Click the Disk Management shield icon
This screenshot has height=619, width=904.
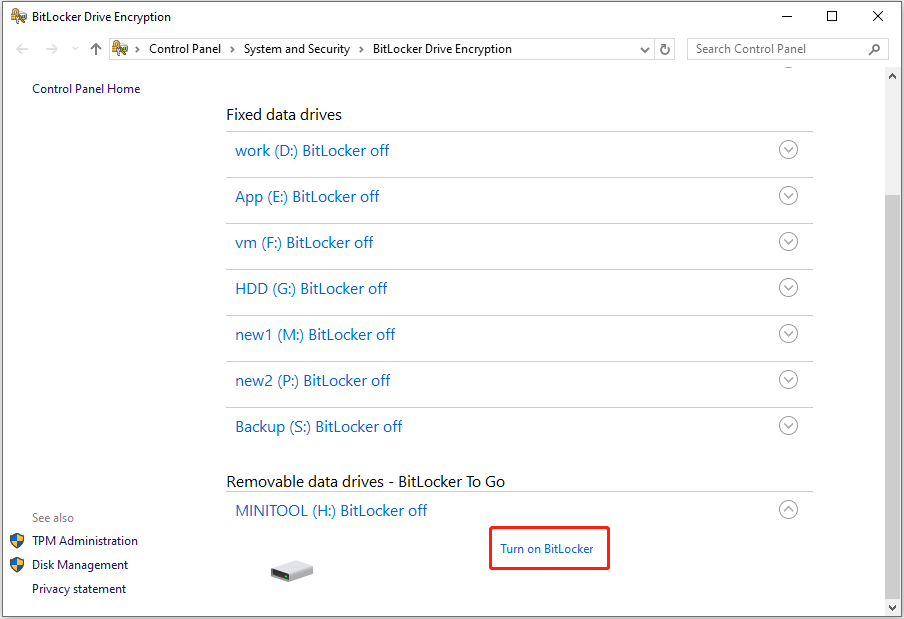coord(17,565)
